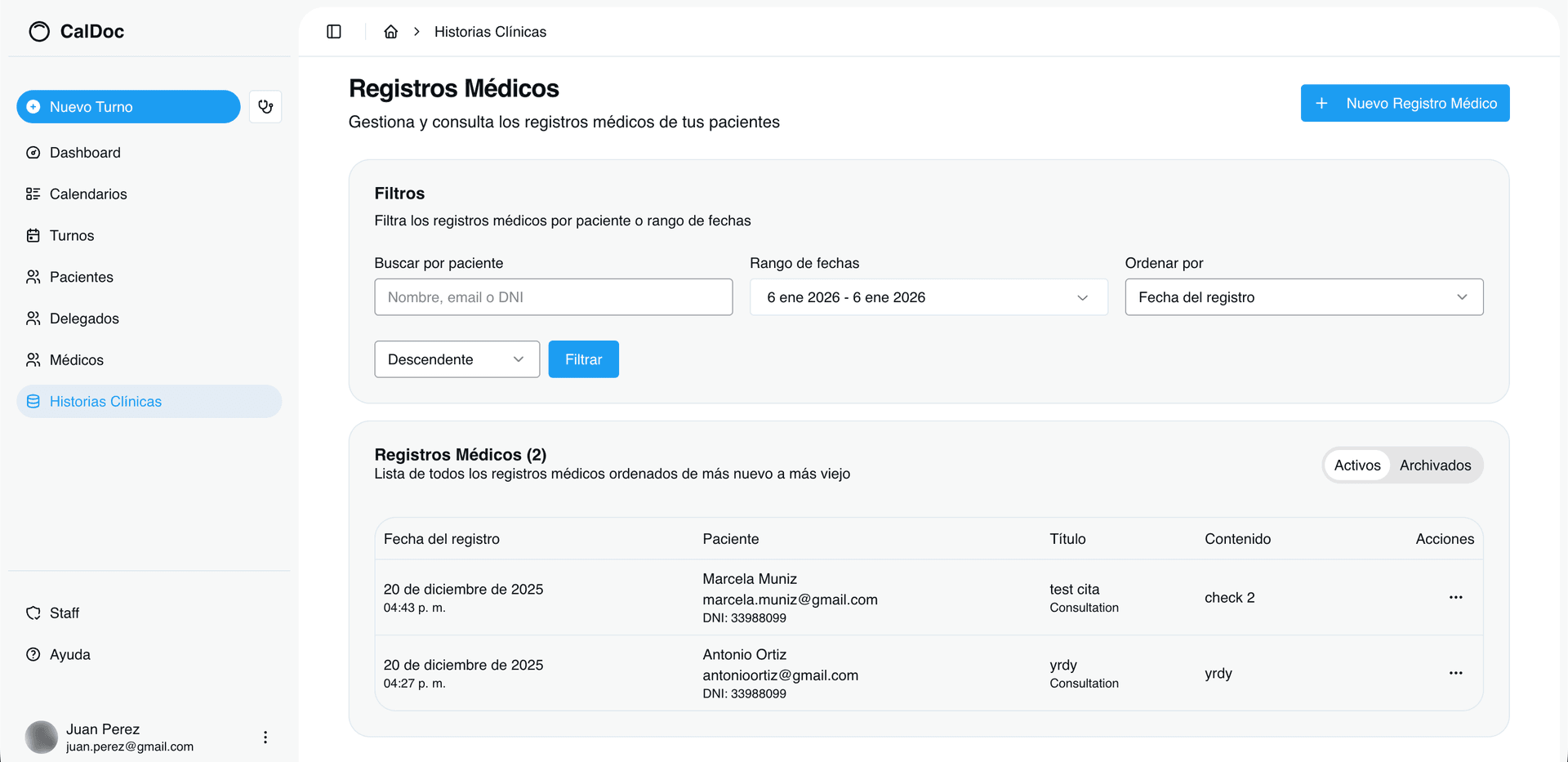Viewport: 1568px width, 762px height.
Task: Expand the Rango de fechas dropdown
Action: tap(929, 297)
